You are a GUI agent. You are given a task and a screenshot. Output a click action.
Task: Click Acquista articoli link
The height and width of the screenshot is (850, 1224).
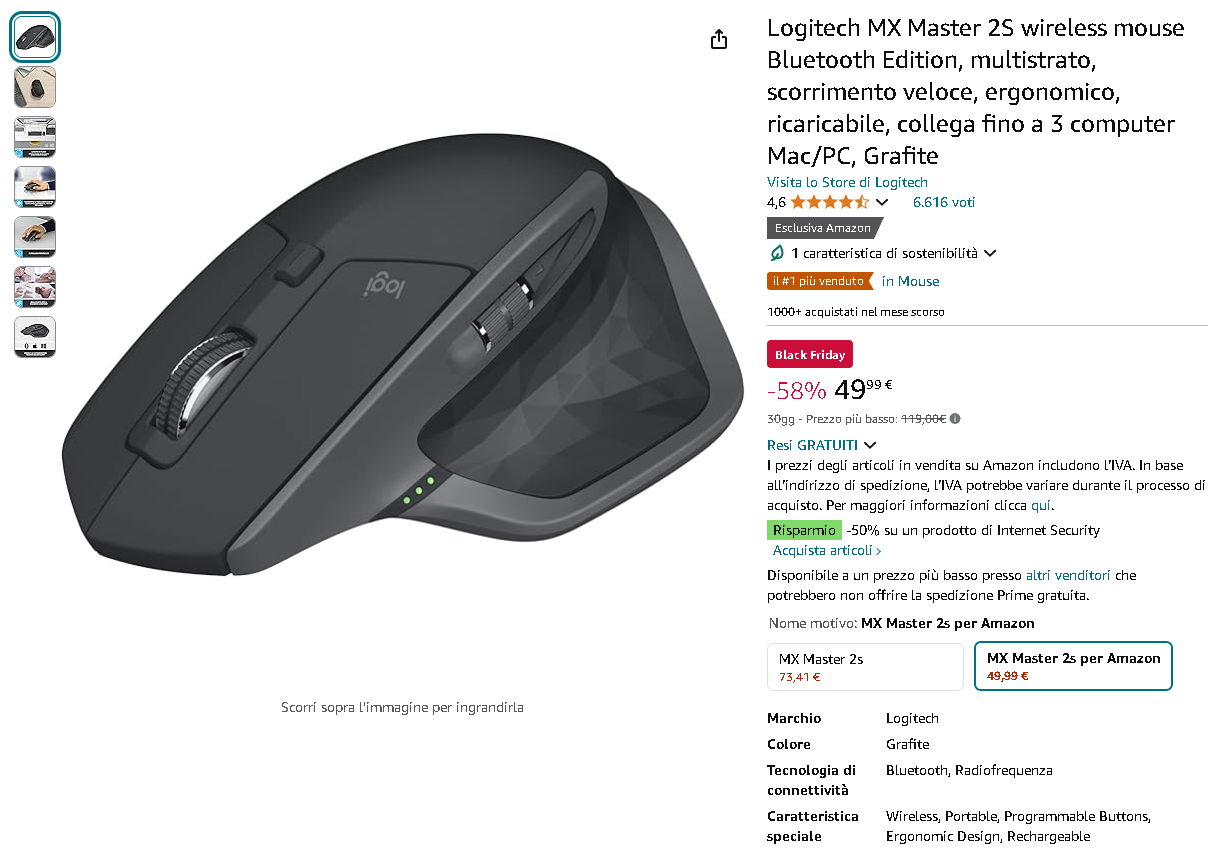coord(827,551)
